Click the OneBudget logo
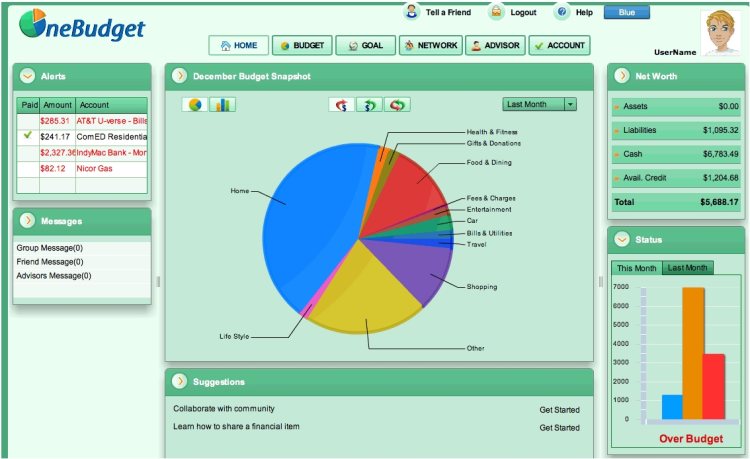 click(x=81, y=26)
